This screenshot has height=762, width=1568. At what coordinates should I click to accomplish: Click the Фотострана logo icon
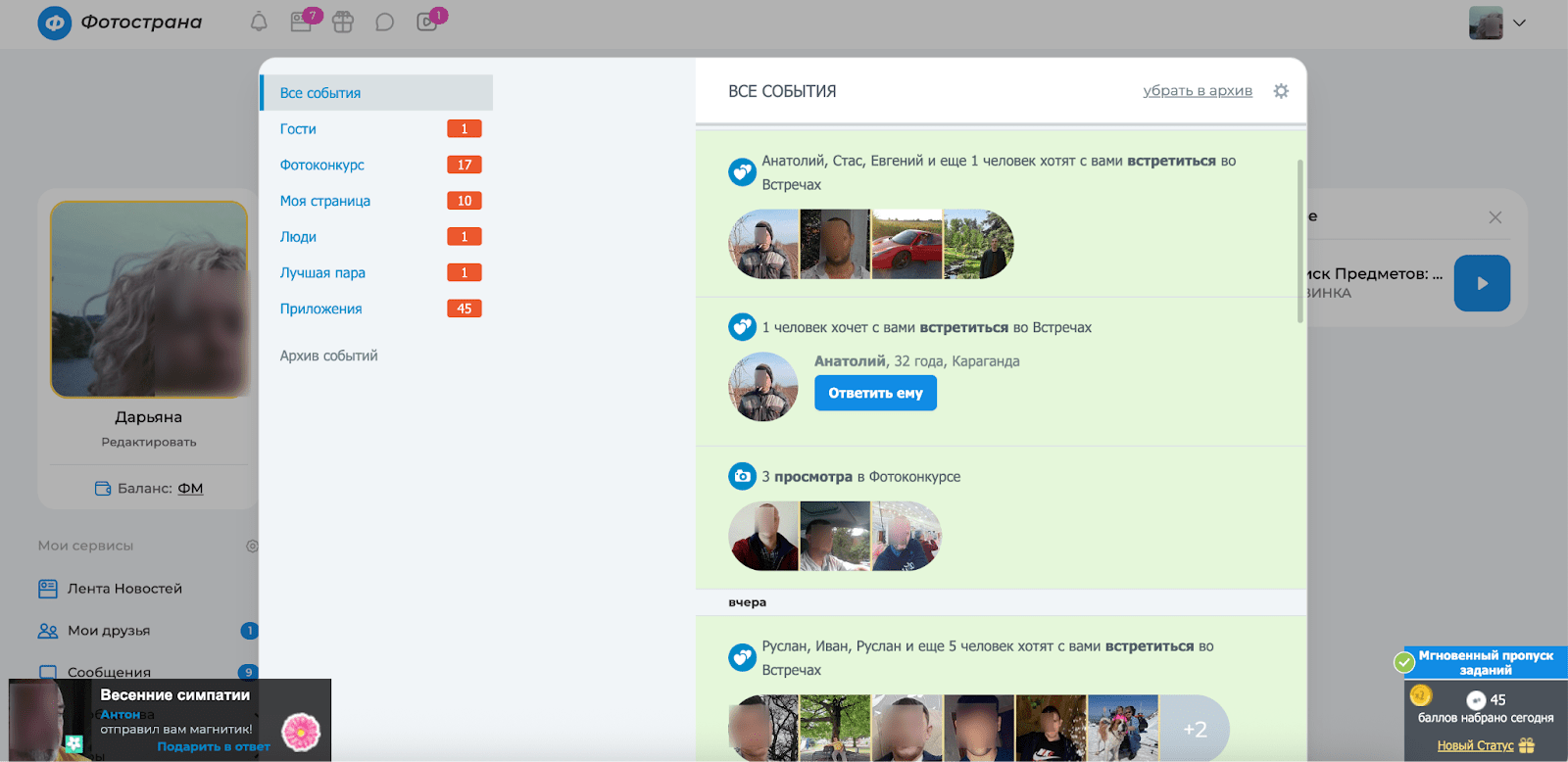tap(55, 23)
